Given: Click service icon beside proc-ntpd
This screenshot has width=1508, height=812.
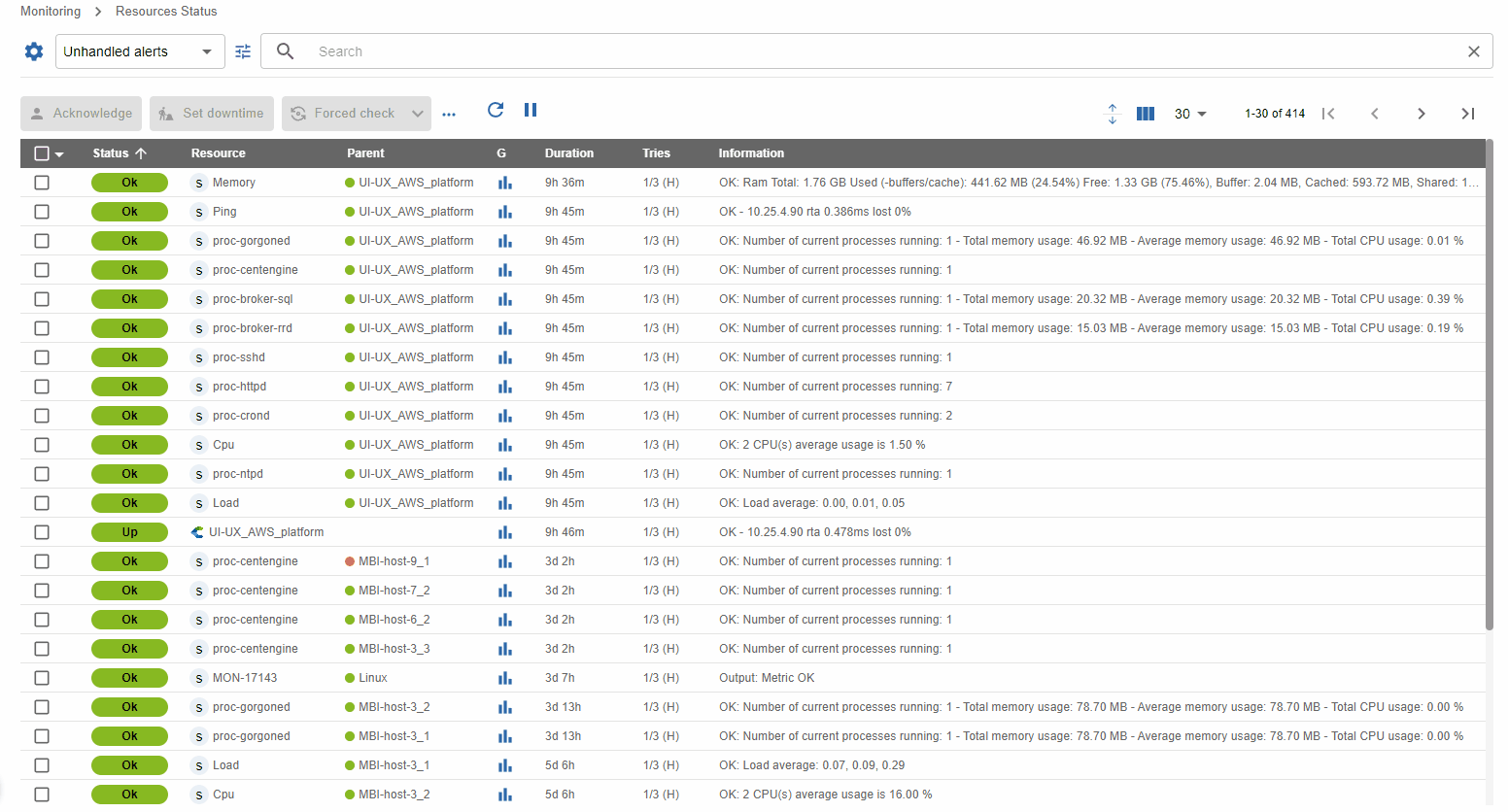Looking at the screenshot, I should coord(199,474).
